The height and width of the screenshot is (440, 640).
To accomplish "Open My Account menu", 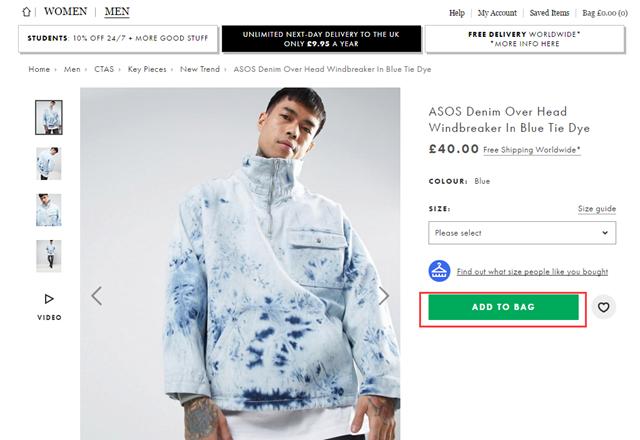I will [x=497, y=13].
